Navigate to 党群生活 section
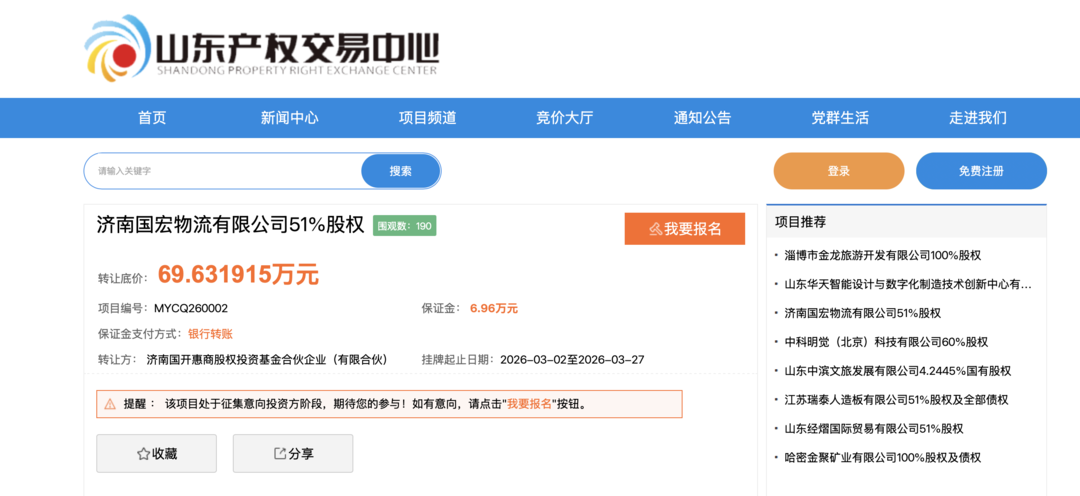Screen dimensions: 1080x496 [840, 118]
